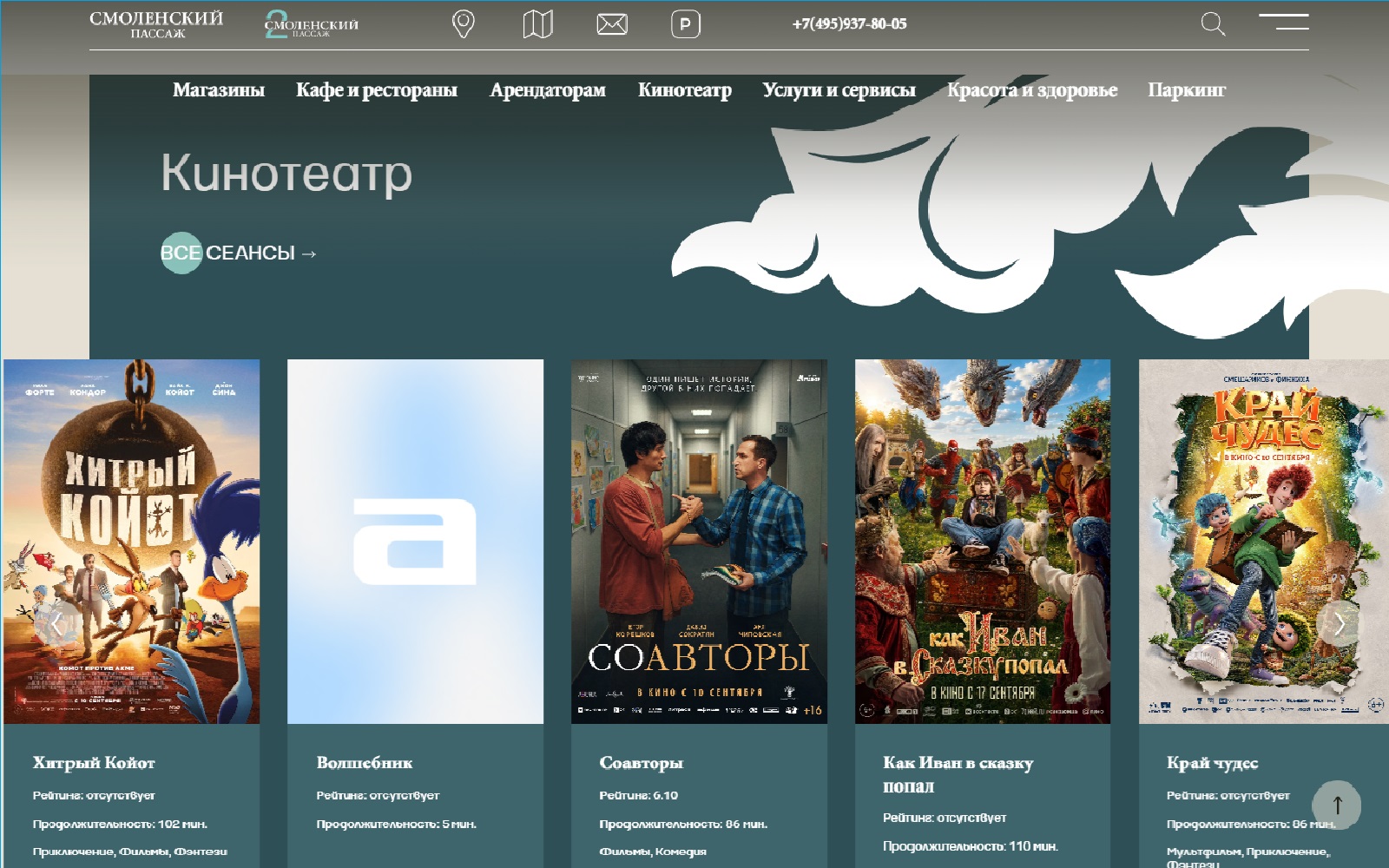The image size is (1389, 868).
Task: Click the Фильмы, Комедия genre text
Action: 653,852
